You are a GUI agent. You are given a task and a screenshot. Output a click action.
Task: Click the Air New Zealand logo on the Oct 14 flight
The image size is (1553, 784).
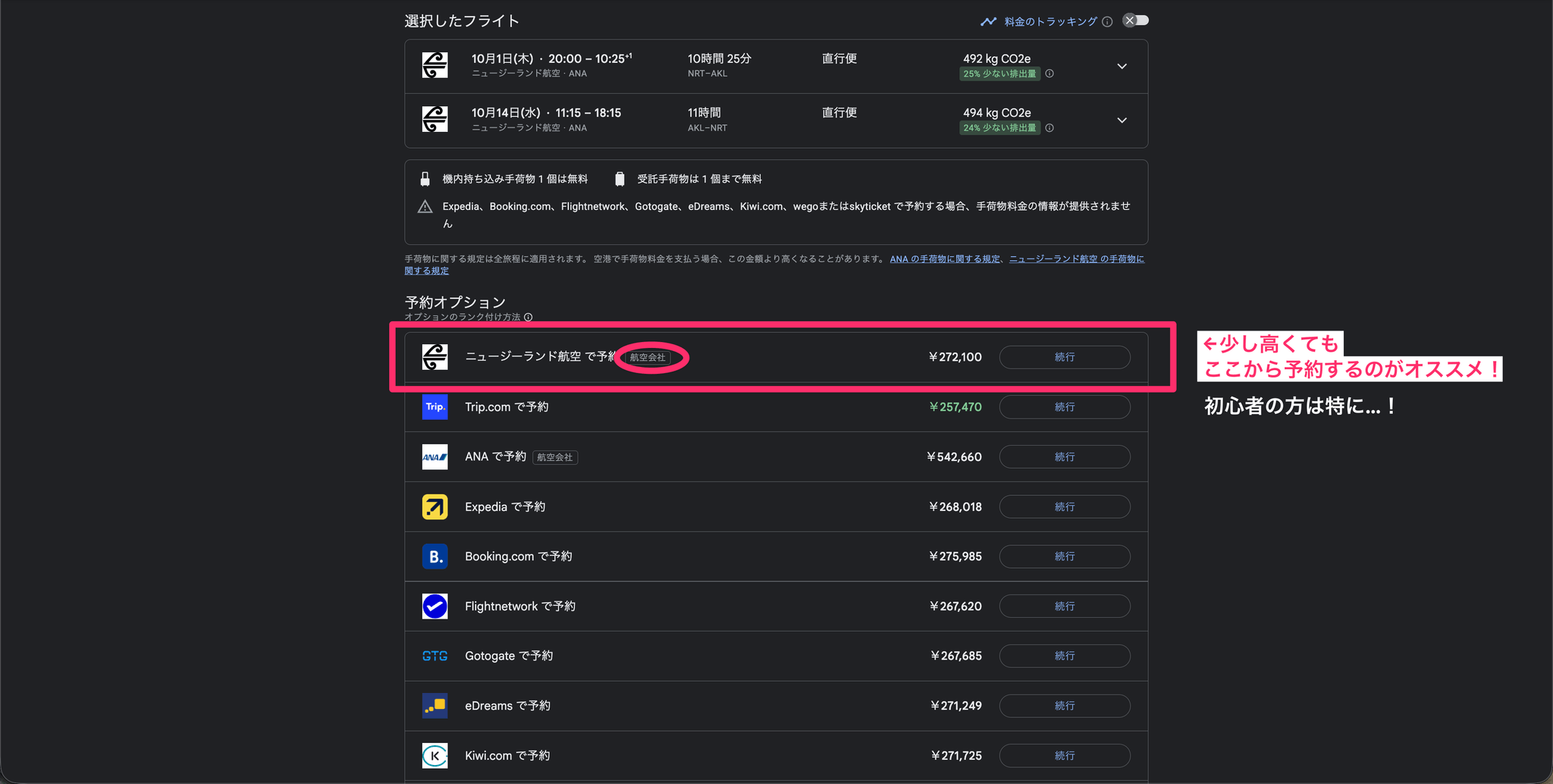pos(435,119)
